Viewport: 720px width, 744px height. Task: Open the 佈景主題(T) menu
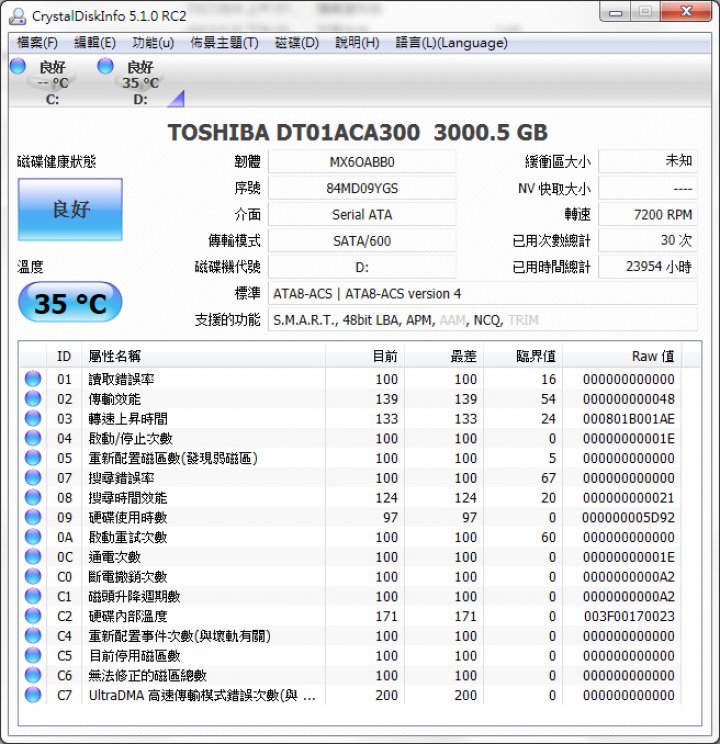(224, 43)
